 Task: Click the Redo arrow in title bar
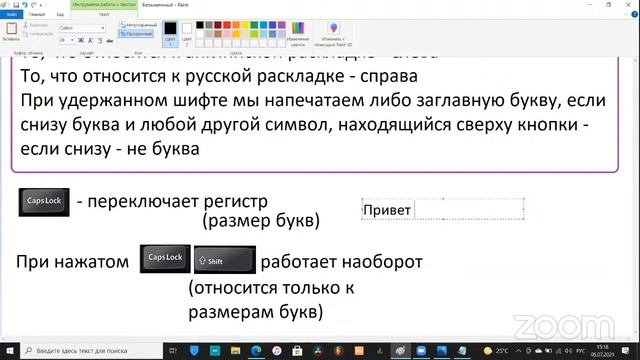click(34, 5)
